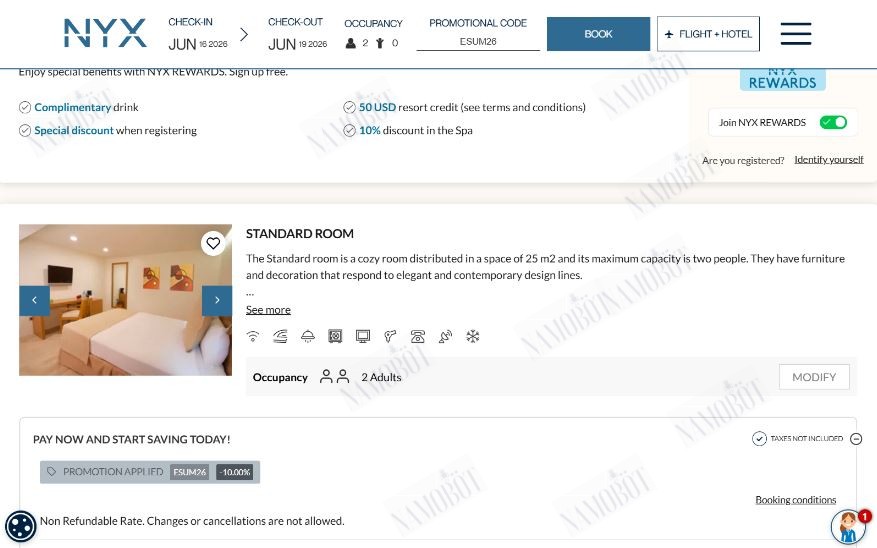Click the safe box amenity icon
Image resolution: width=877 pixels, height=548 pixels.
[335, 336]
